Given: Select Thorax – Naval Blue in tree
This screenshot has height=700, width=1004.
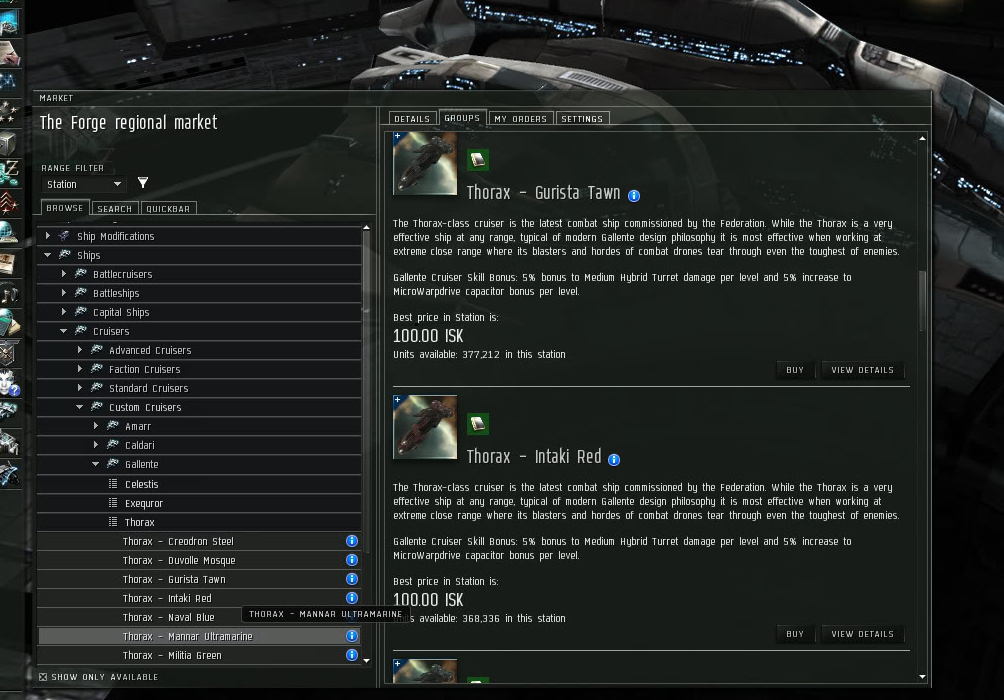Looking at the screenshot, I should click(x=168, y=617).
